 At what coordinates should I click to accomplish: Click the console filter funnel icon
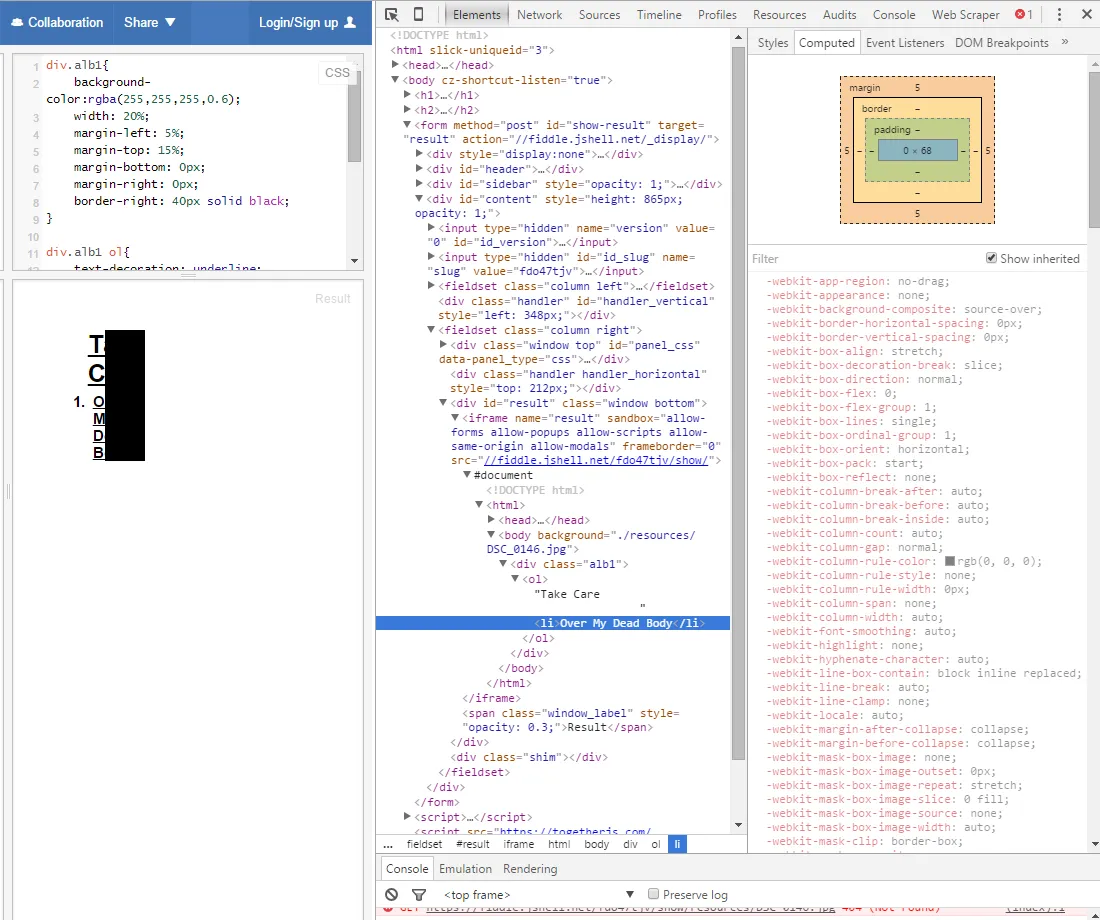pyautogui.click(x=419, y=894)
